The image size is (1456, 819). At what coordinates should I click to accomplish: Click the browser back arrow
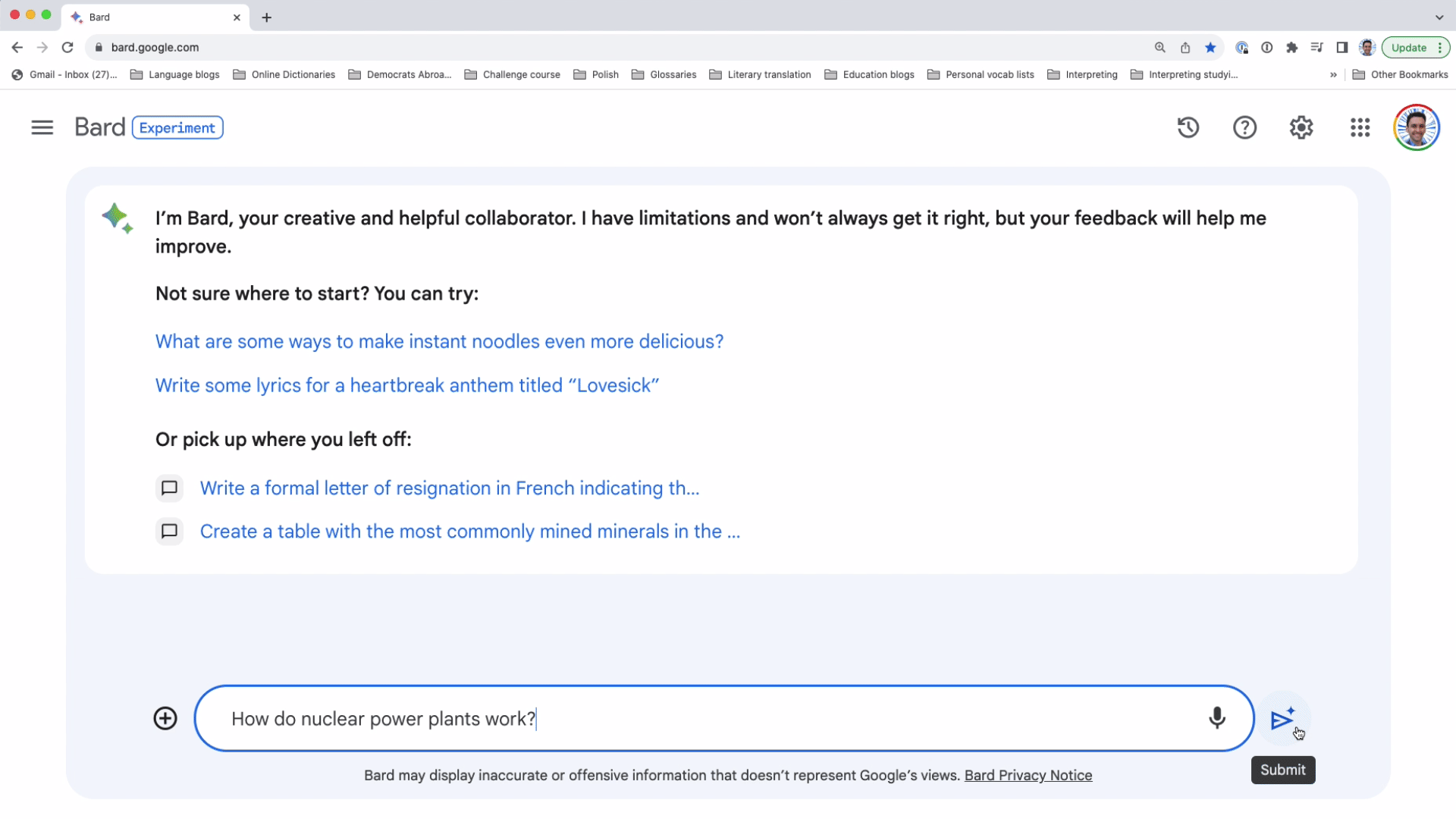click(x=17, y=47)
